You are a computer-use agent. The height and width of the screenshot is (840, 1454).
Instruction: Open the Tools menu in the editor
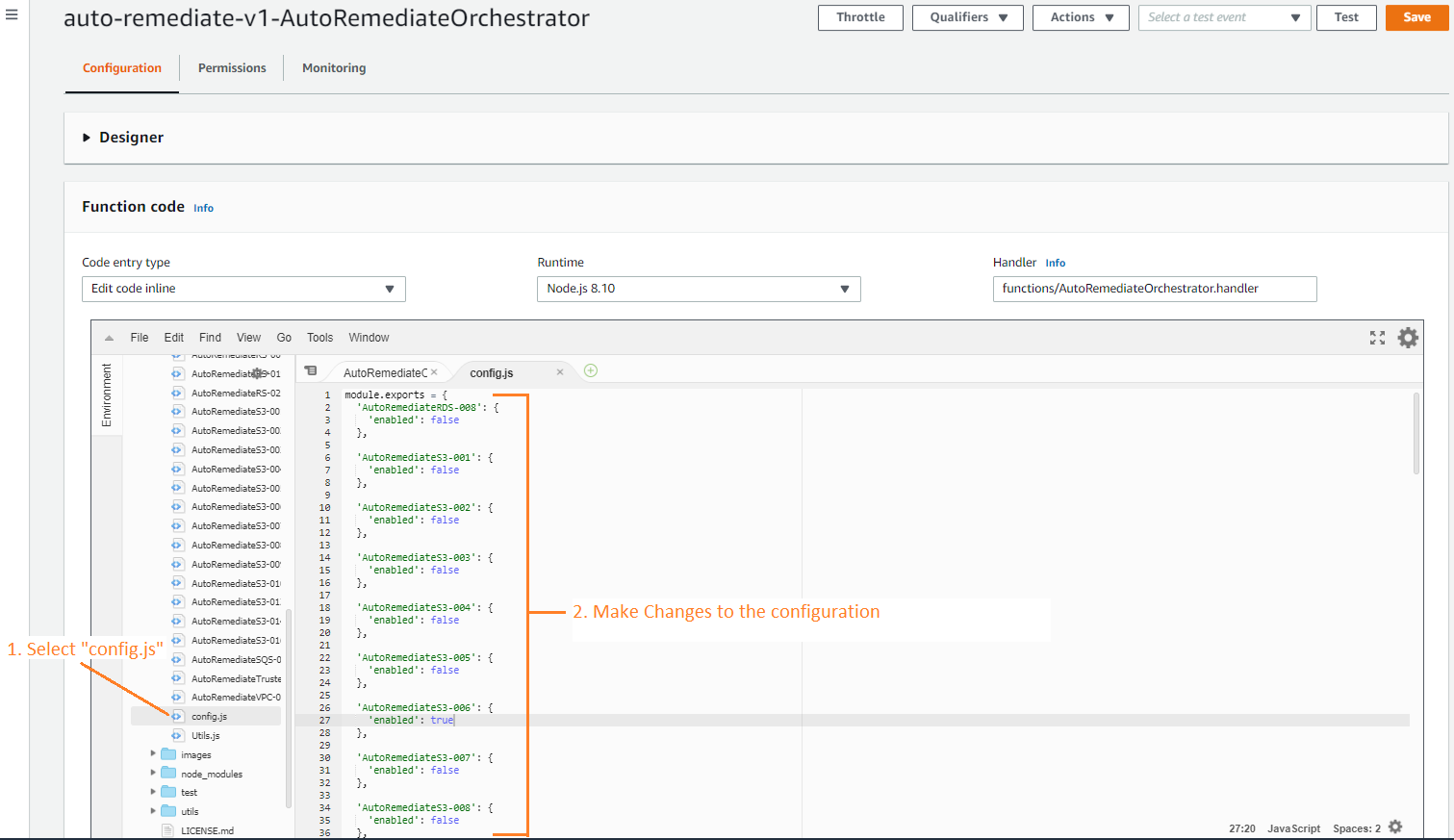pos(319,338)
